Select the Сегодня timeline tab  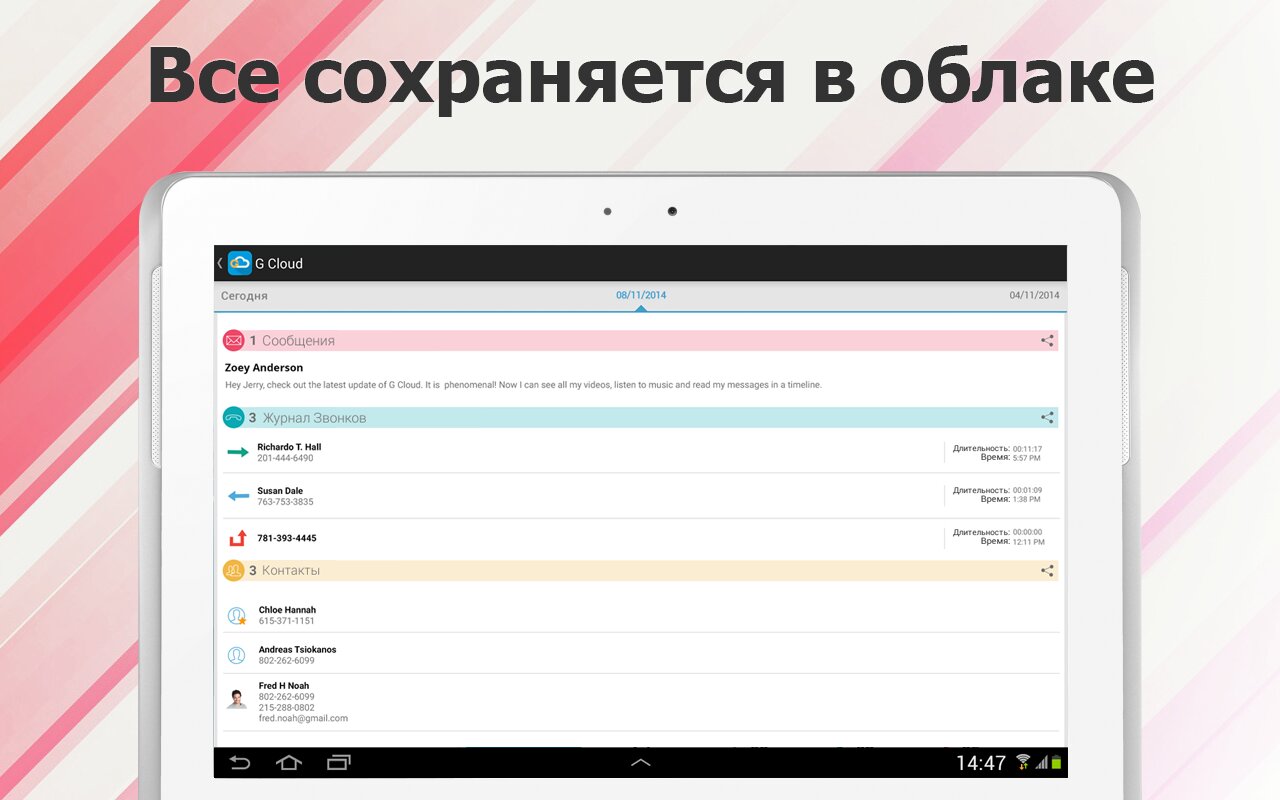[x=244, y=296]
